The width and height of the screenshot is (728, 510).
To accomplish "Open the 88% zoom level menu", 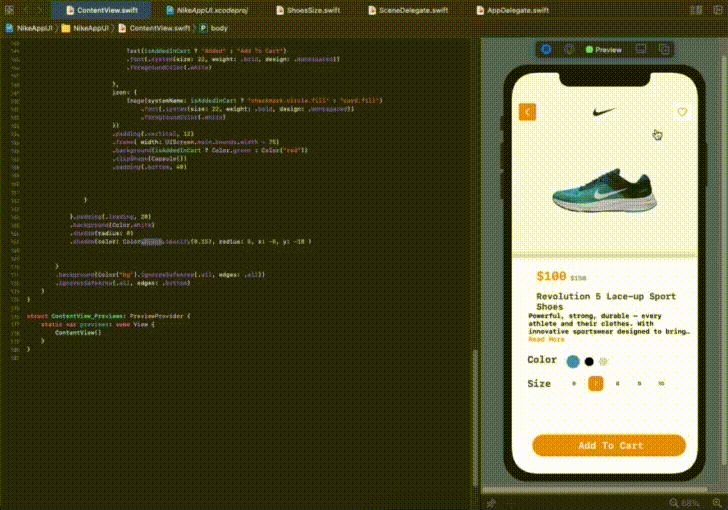I will coord(690,503).
